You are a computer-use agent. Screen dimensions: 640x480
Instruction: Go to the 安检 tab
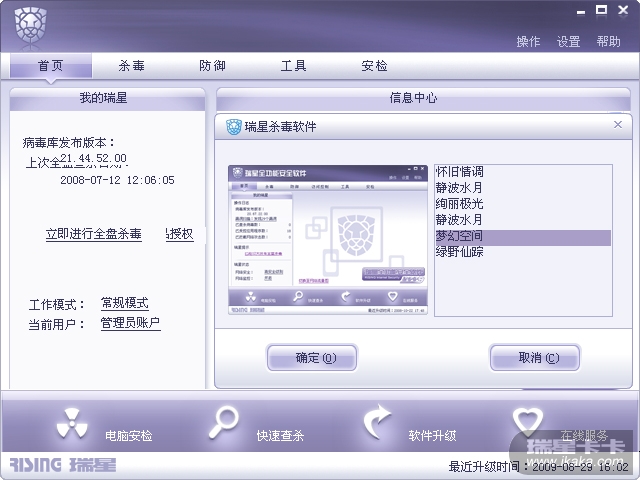[x=374, y=65]
